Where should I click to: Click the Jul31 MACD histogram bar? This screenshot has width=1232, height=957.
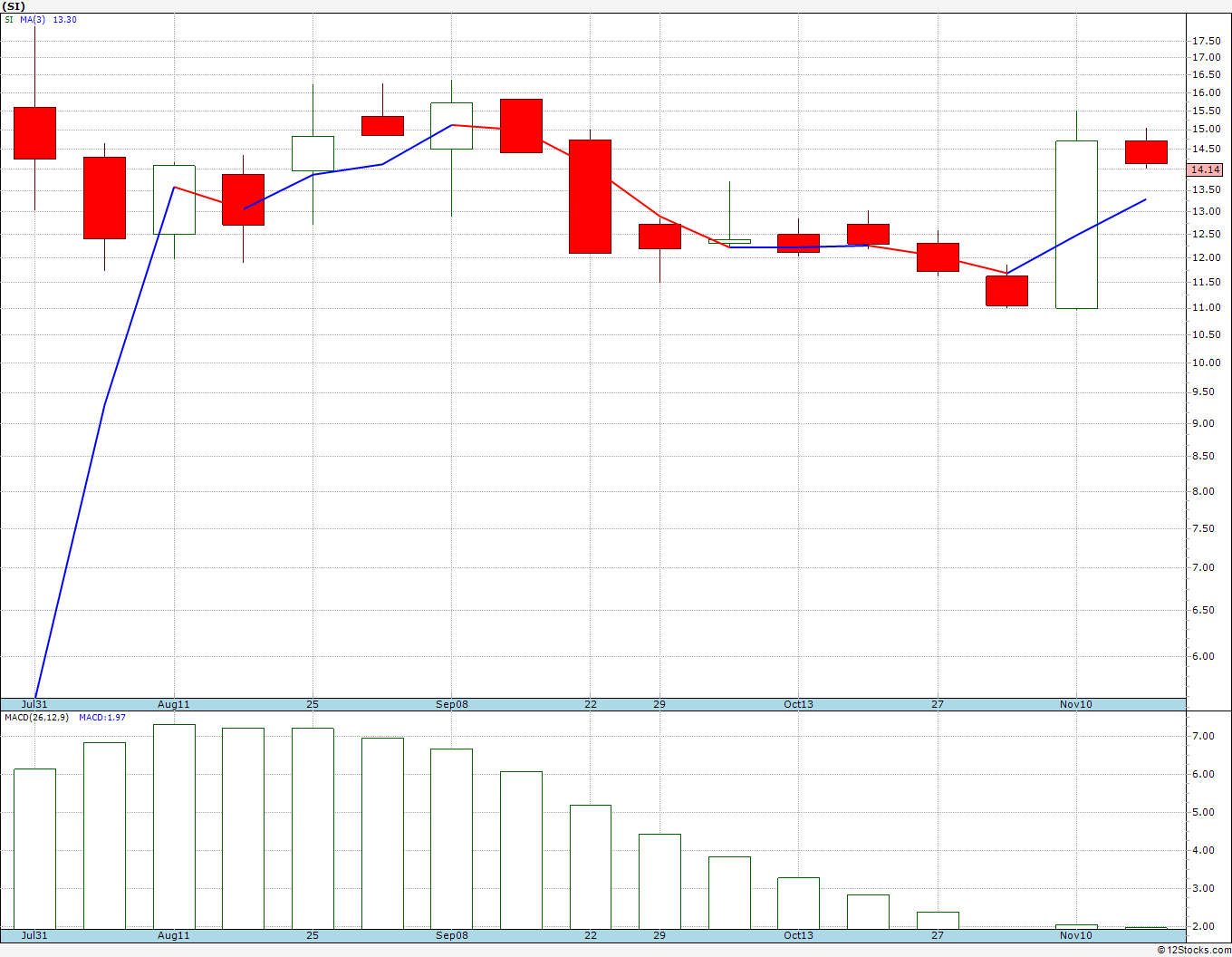[x=34, y=848]
